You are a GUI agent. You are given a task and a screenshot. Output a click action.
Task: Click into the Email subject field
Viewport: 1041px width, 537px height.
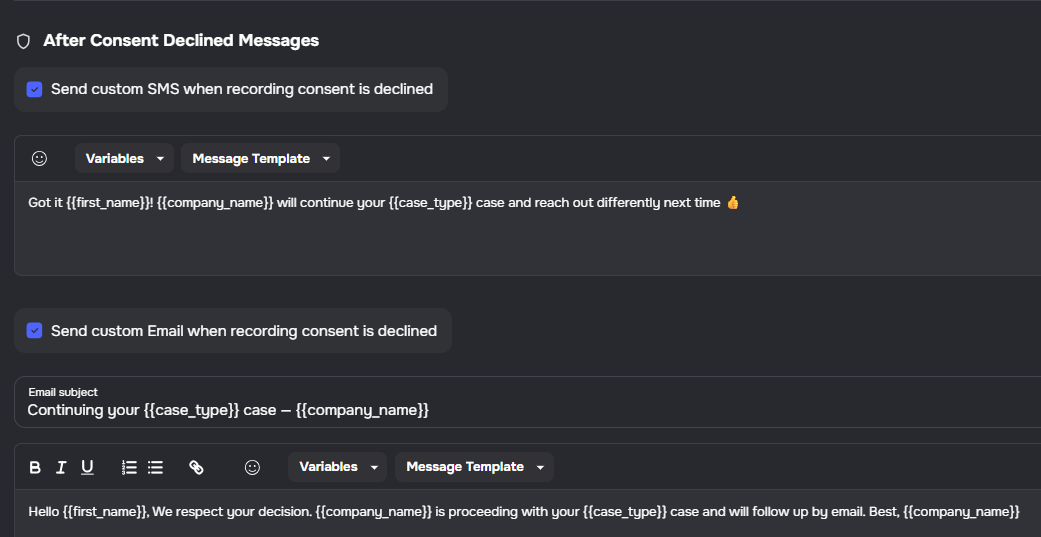coord(500,410)
